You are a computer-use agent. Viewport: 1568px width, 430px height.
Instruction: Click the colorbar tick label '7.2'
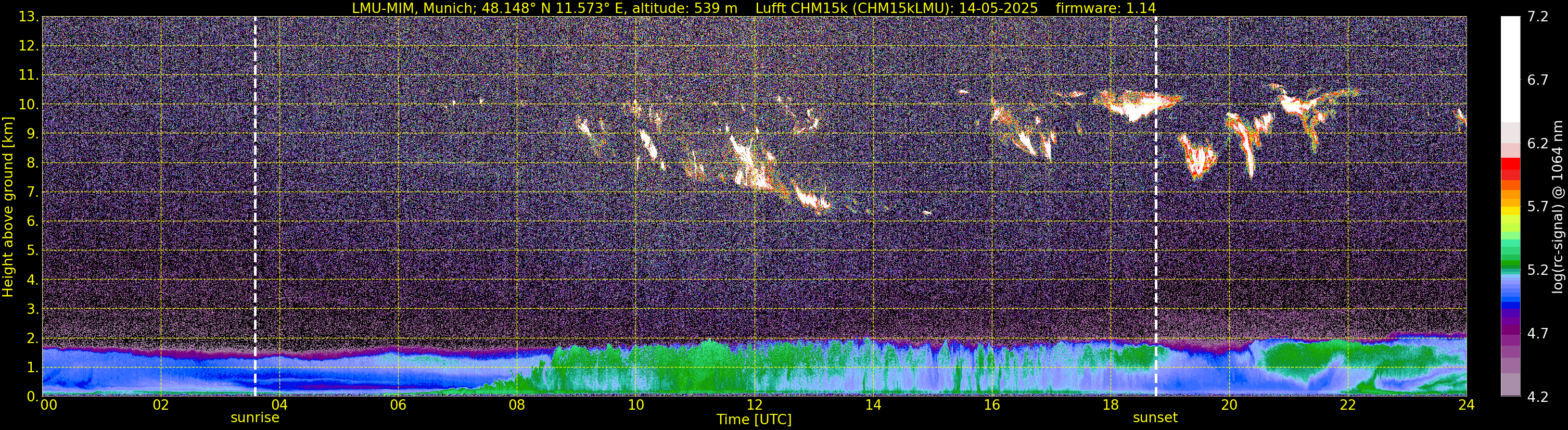click(1538, 17)
